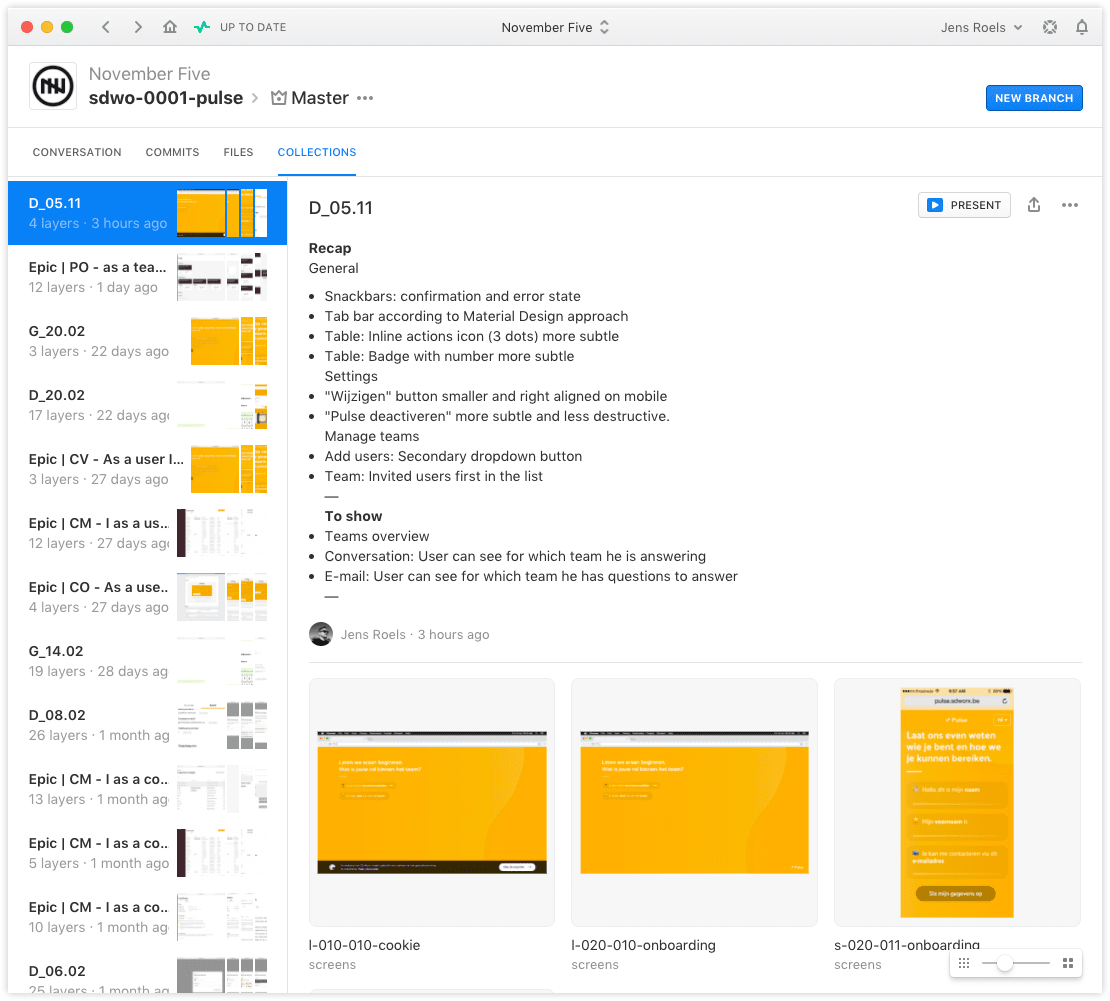Share the collection via share icon
This screenshot has height=1001, width=1110.
(x=1034, y=205)
